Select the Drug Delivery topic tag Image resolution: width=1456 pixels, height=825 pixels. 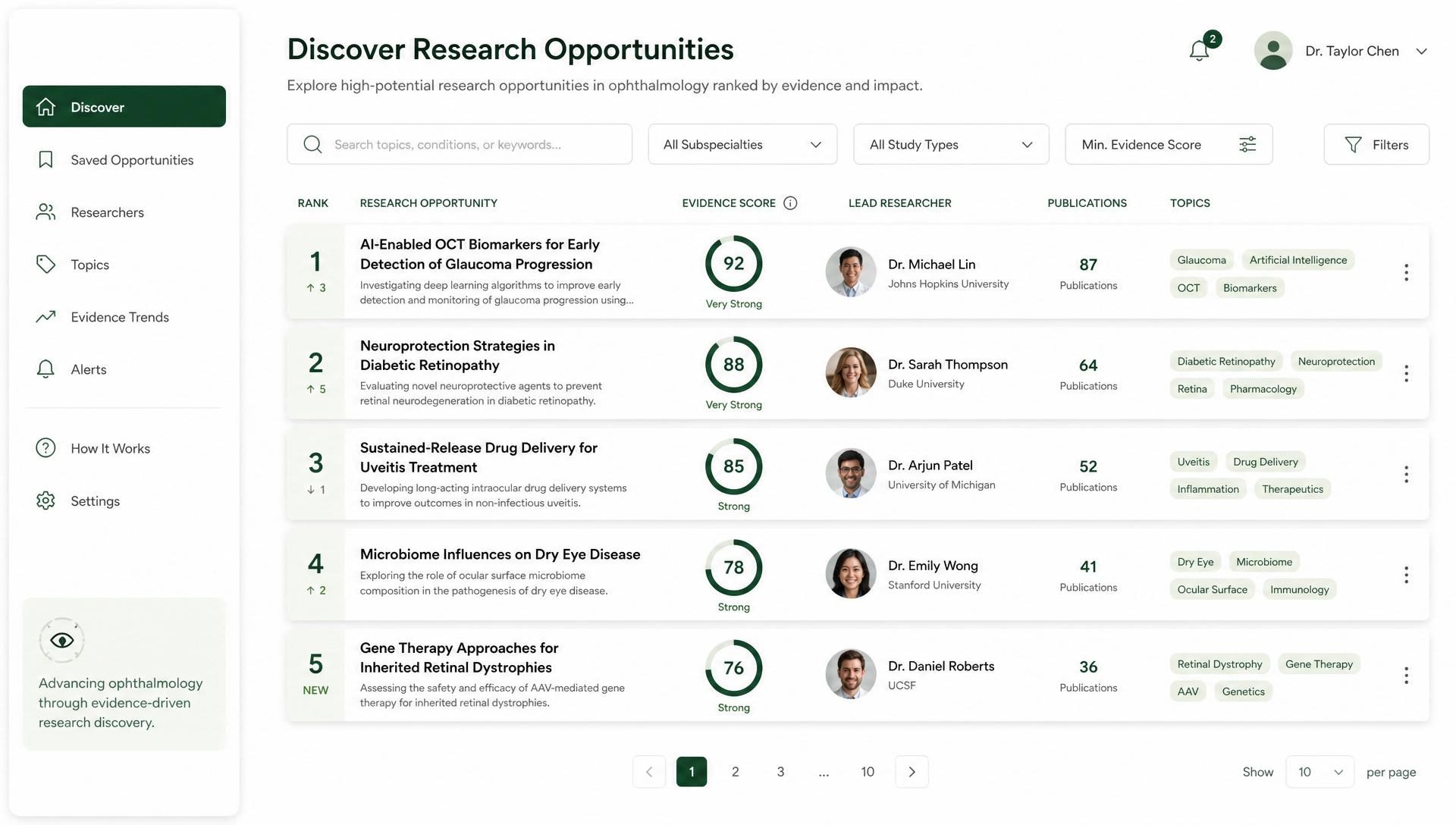pyautogui.click(x=1265, y=462)
